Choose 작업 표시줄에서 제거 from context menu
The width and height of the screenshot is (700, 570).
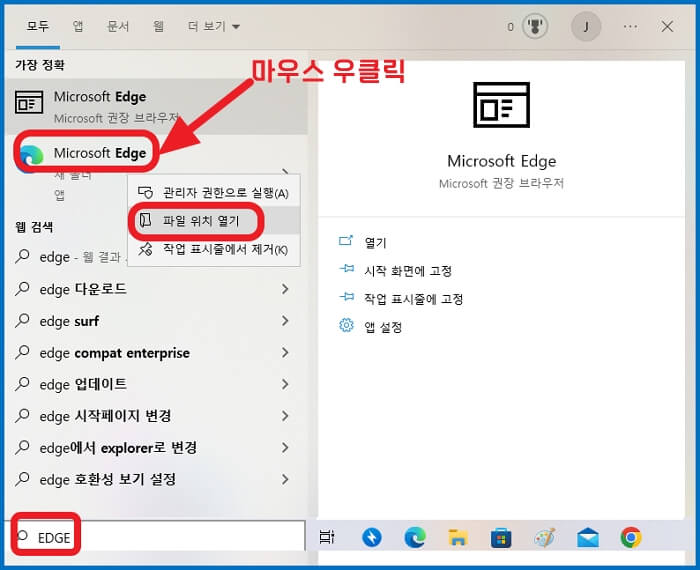point(213,249)
